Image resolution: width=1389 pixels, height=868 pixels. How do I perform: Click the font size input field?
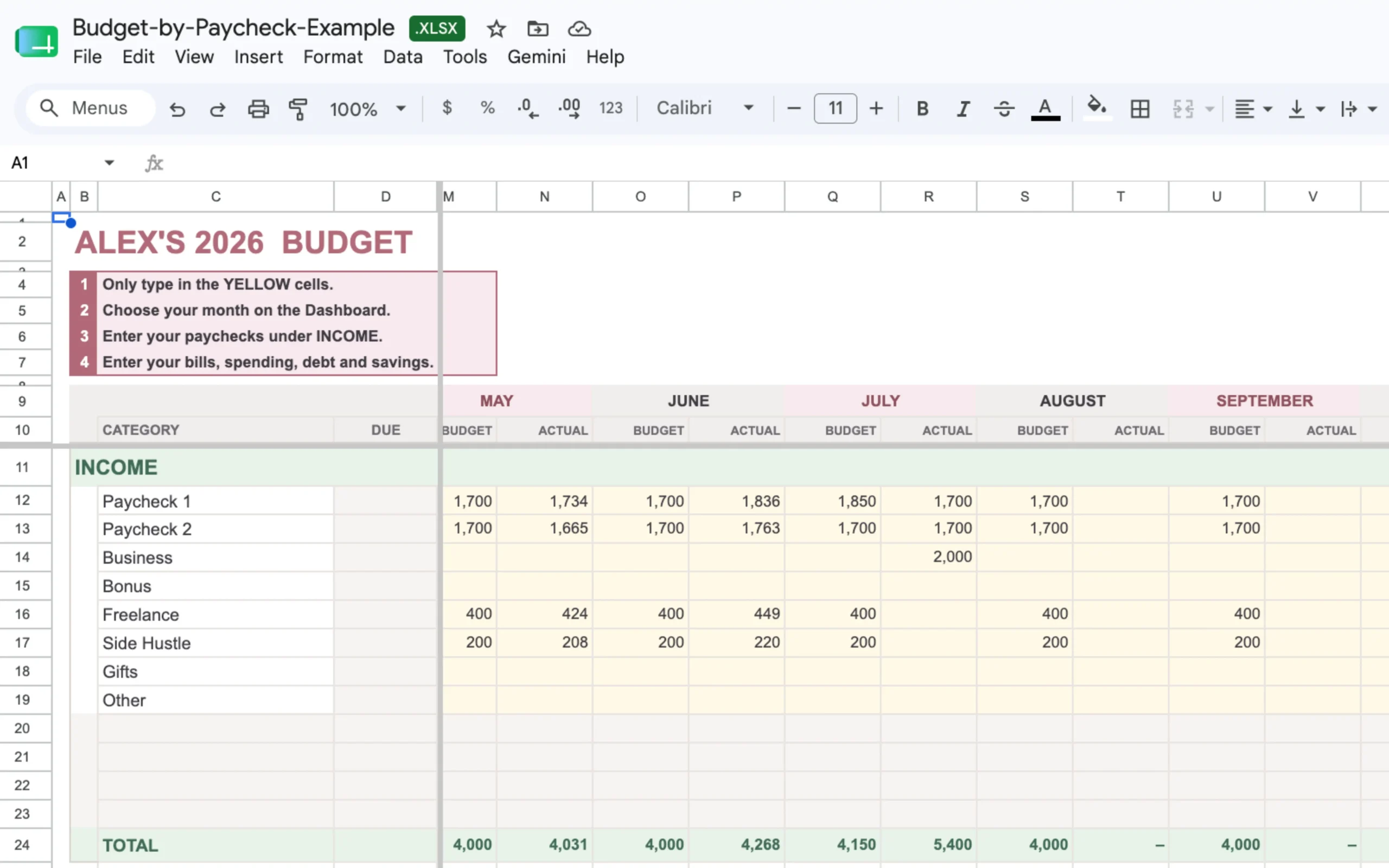835,108
